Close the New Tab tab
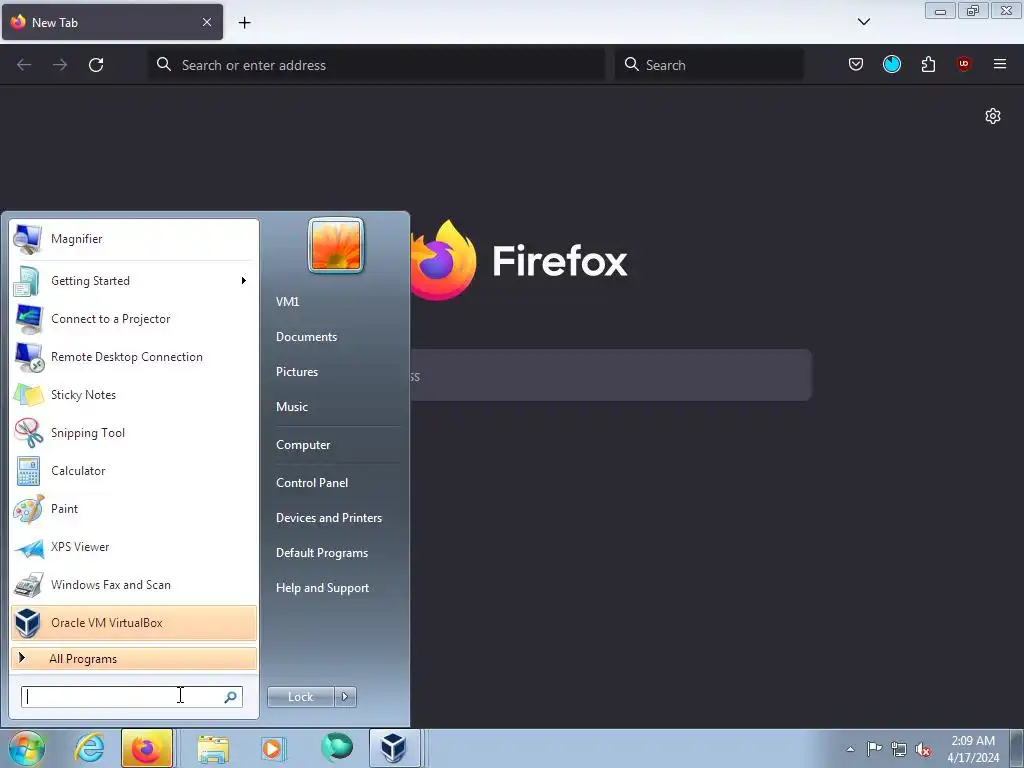This screenshot has height=768, width=1024. [x=207, y=22]
